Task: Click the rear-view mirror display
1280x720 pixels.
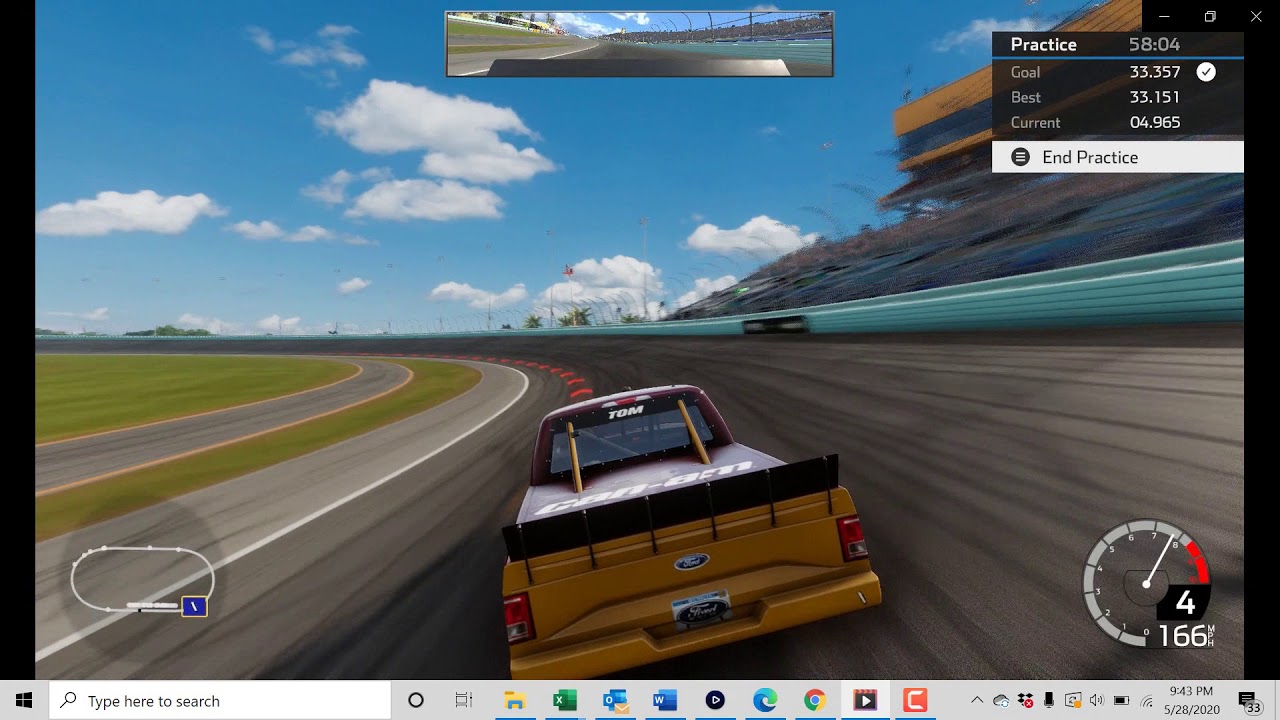Action: [639, 44]
